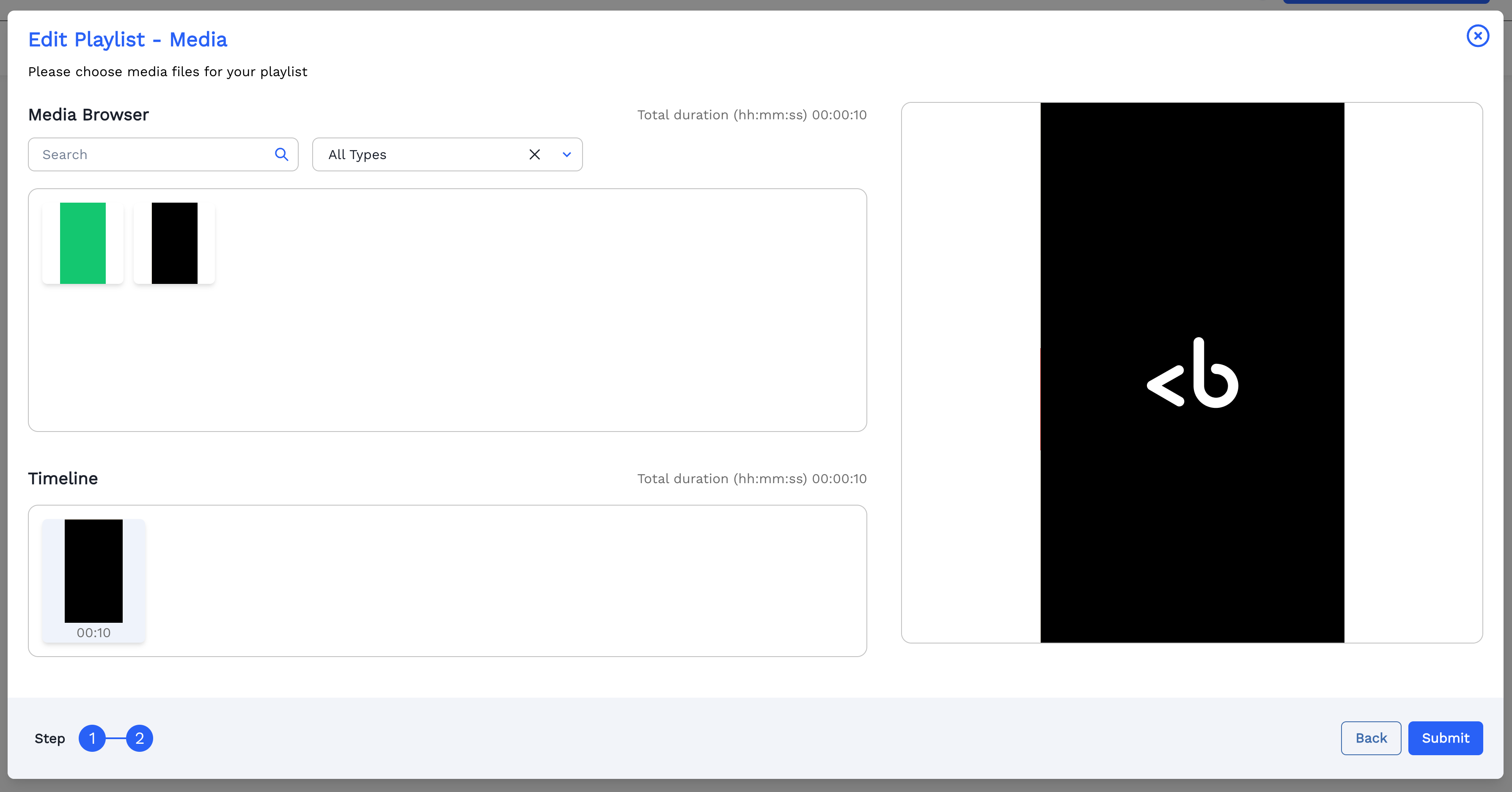Image resolution: width=1512 pixels, height=792 pixels.
Task: Click the Timeline total duration text
Action: click(x=751, y=479)
